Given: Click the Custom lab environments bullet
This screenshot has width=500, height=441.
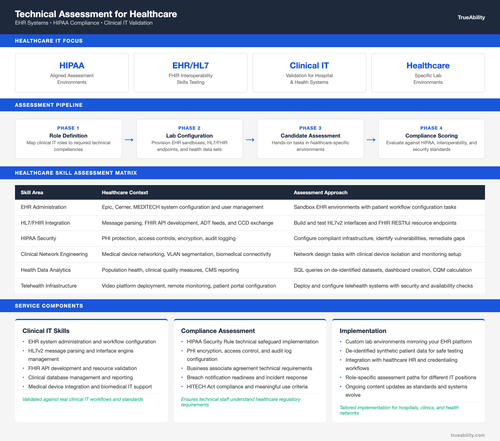Looking at the screenshot, I should click(x=408, y=342).
